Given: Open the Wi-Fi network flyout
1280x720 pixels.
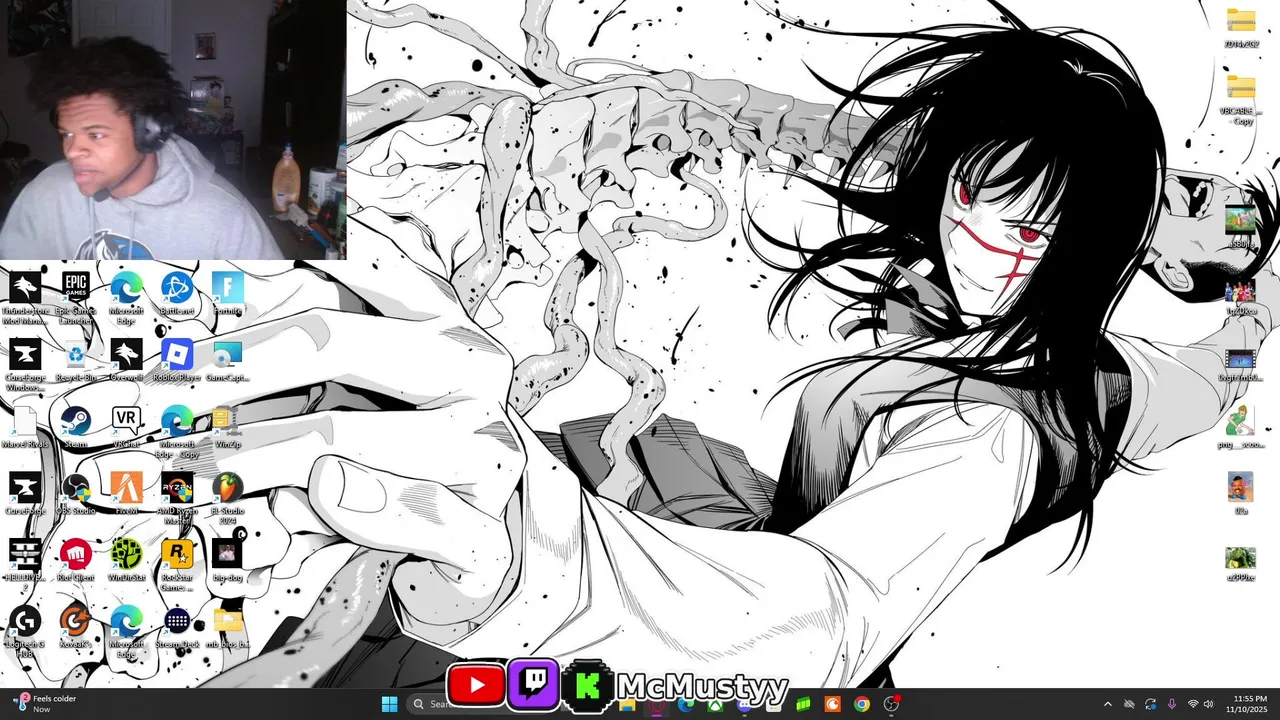Looking at the screenshot, I should tap(1193, 704).
